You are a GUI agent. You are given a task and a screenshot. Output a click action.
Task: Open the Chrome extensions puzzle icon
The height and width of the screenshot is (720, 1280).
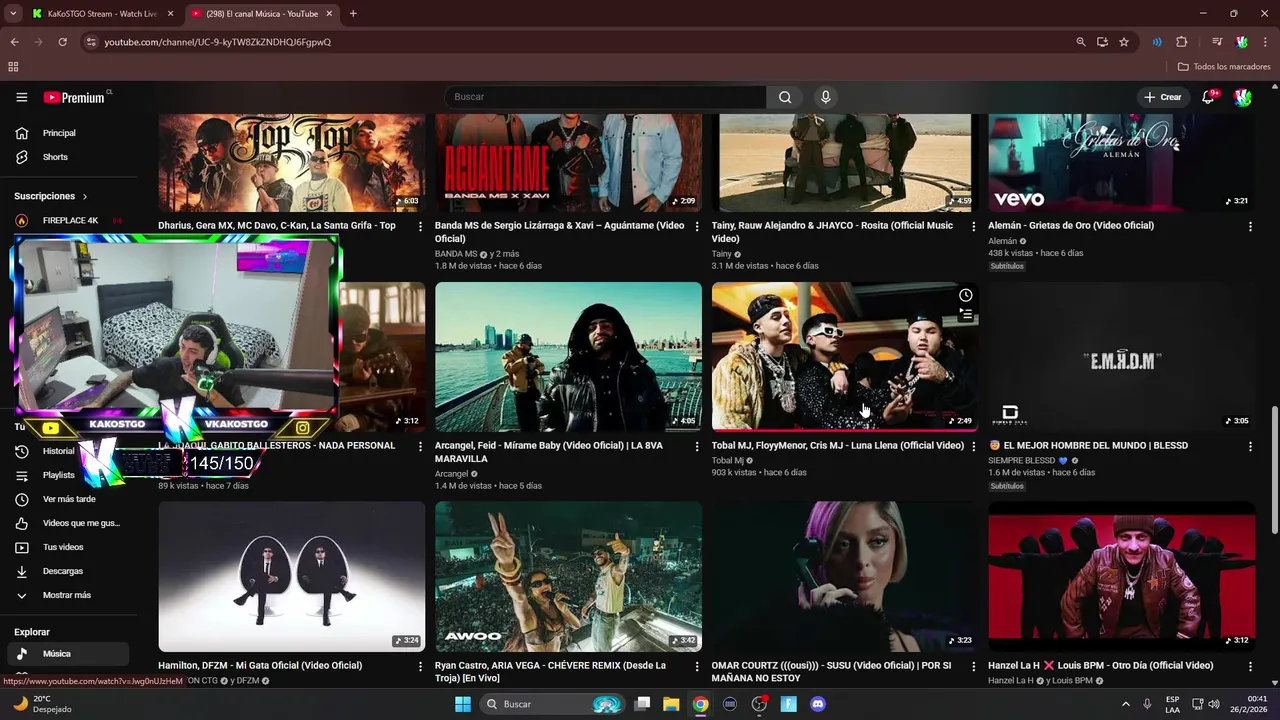(1182, 42)
